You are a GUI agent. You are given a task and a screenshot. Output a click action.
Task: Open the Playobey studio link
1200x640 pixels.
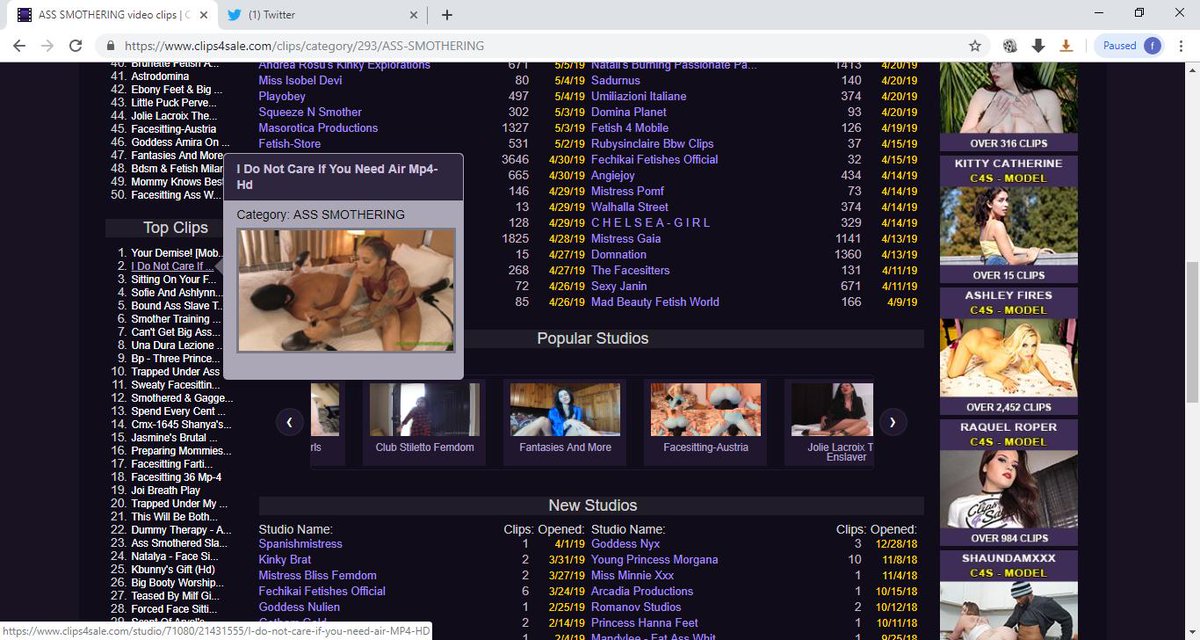click(282, 96)
